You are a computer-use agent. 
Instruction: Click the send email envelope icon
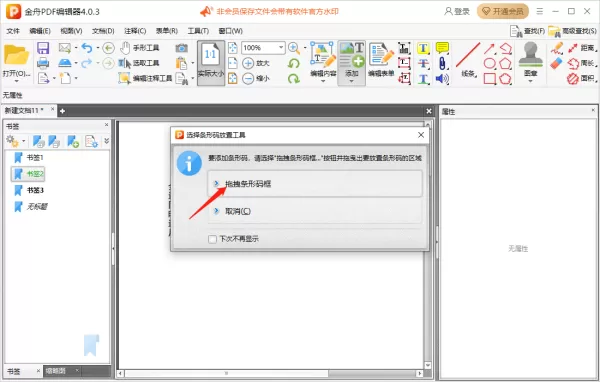pyautogui.click(x=65, y=48)
